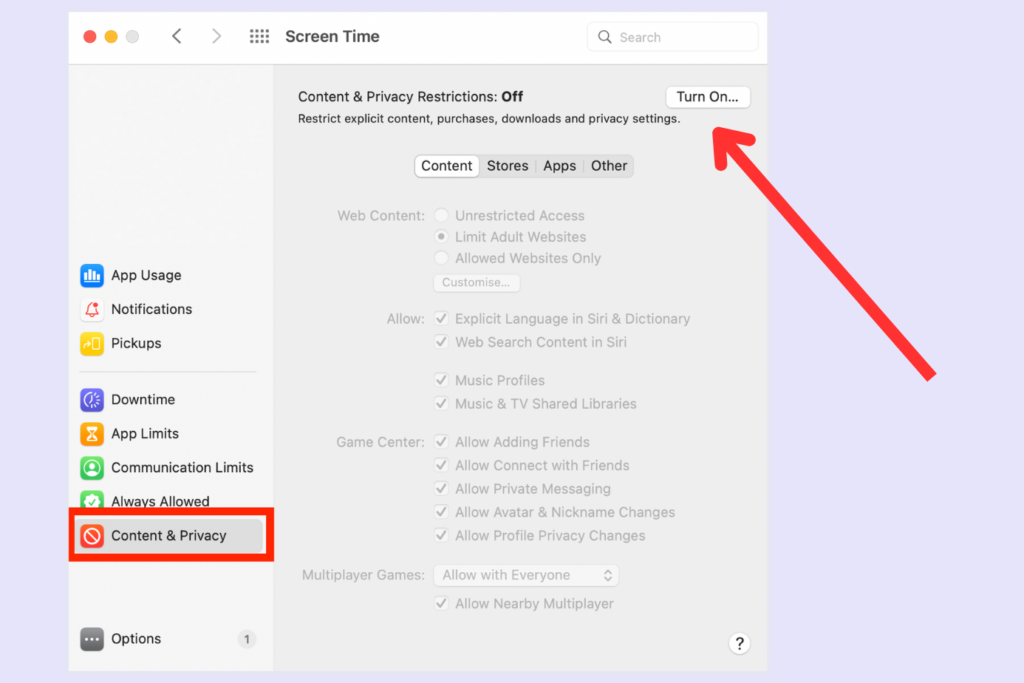This screenshot has height=683, width=1024.
Task: Choose Allowed Websites Only option
Action: (441, 258)
